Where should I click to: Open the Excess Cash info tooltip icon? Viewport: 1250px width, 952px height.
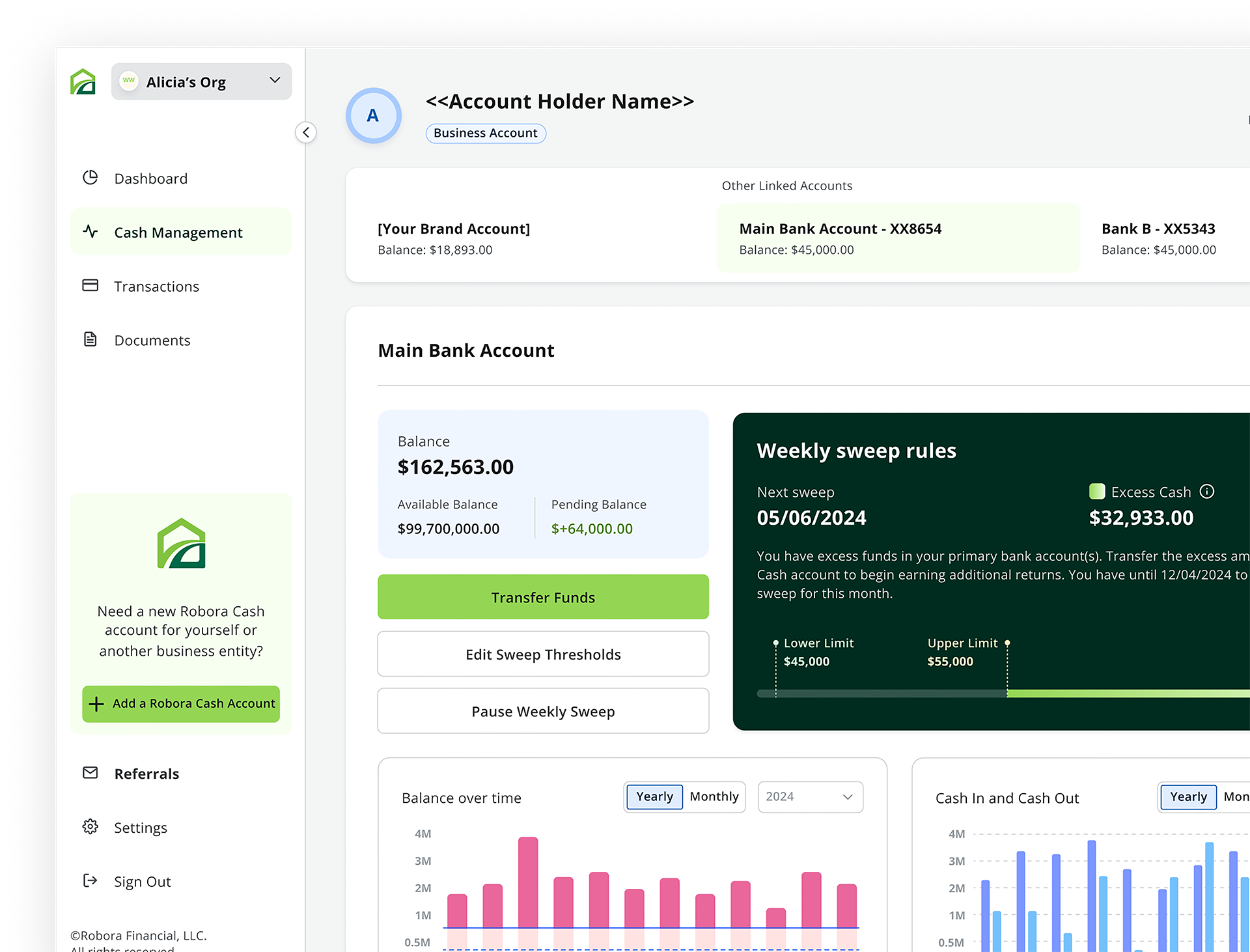click(1207, 492)
